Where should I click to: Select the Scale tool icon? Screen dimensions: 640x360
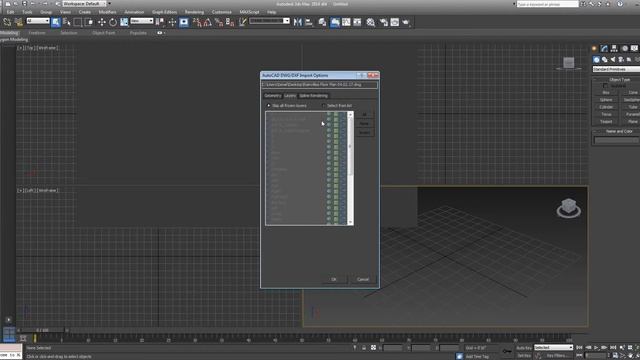click(x=124, y=22)
